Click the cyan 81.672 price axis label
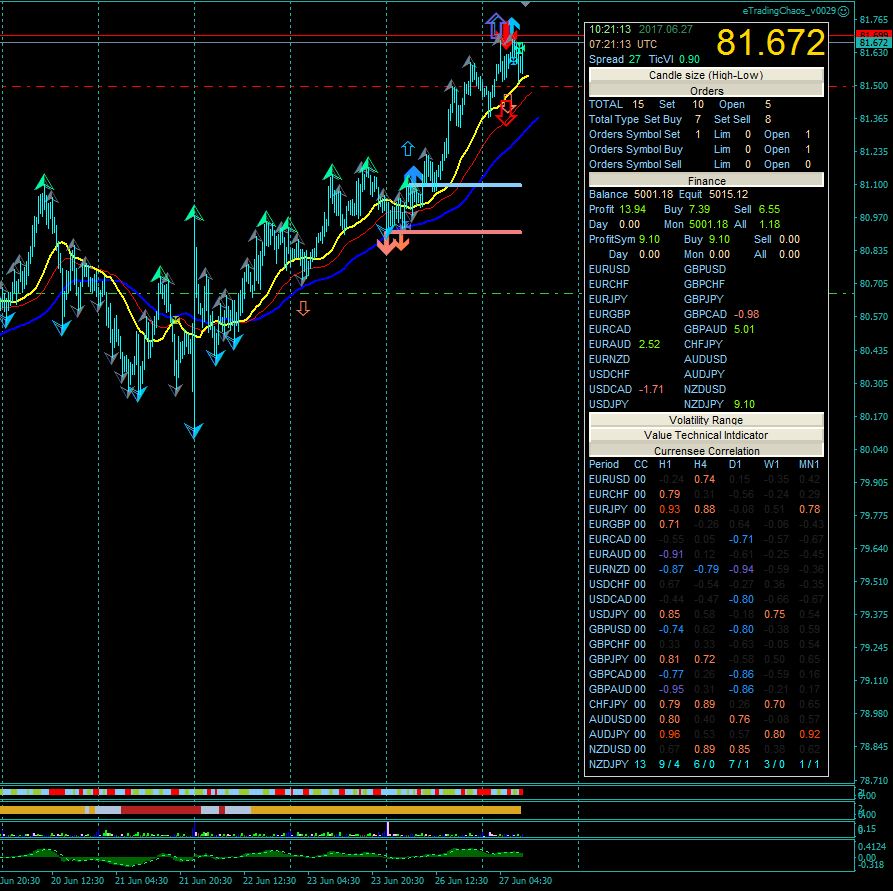 click(x=873, y=43)
